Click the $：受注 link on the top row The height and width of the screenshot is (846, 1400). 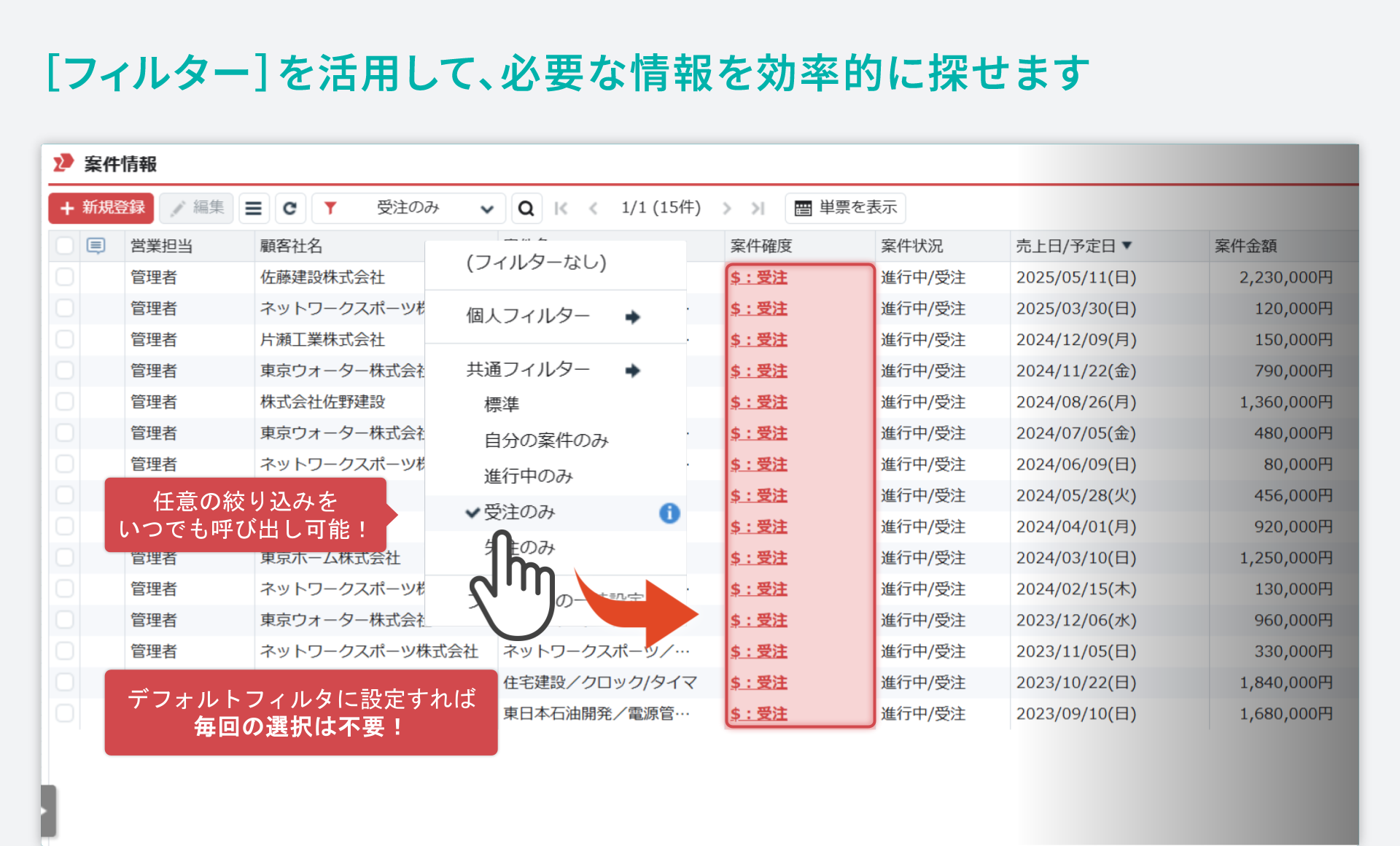(758, 277)
